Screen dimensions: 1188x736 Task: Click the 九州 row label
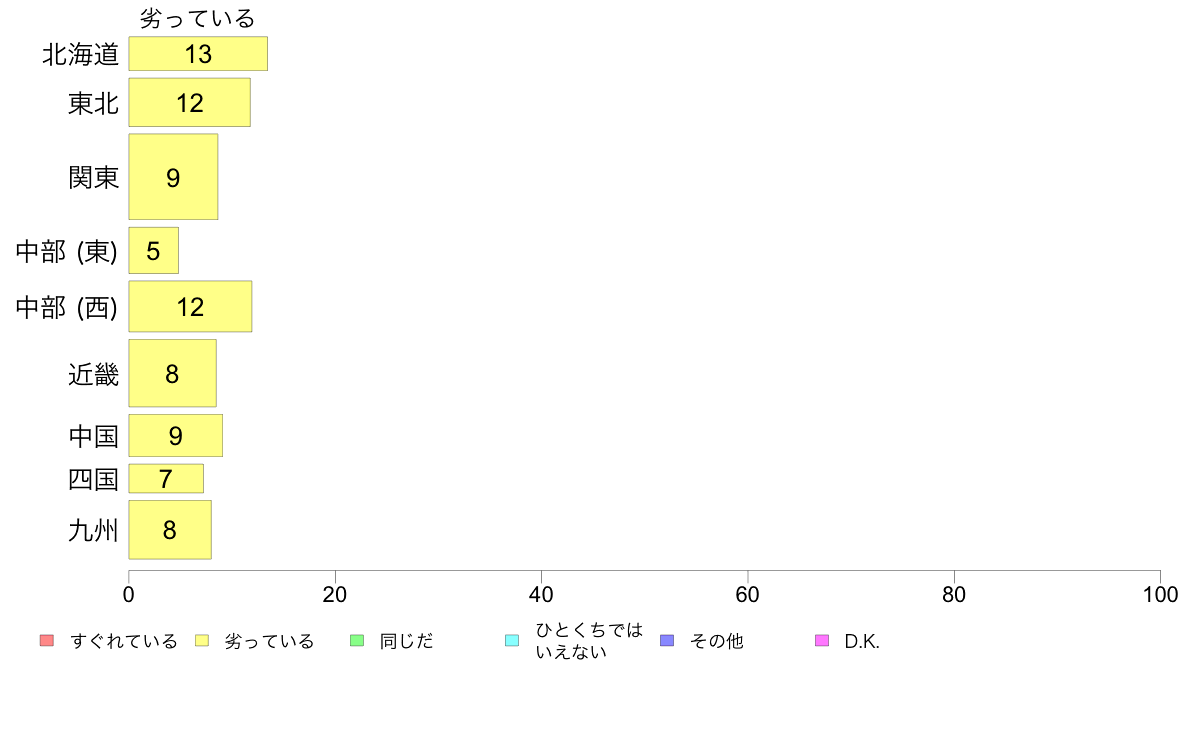(x=94, y=530)
